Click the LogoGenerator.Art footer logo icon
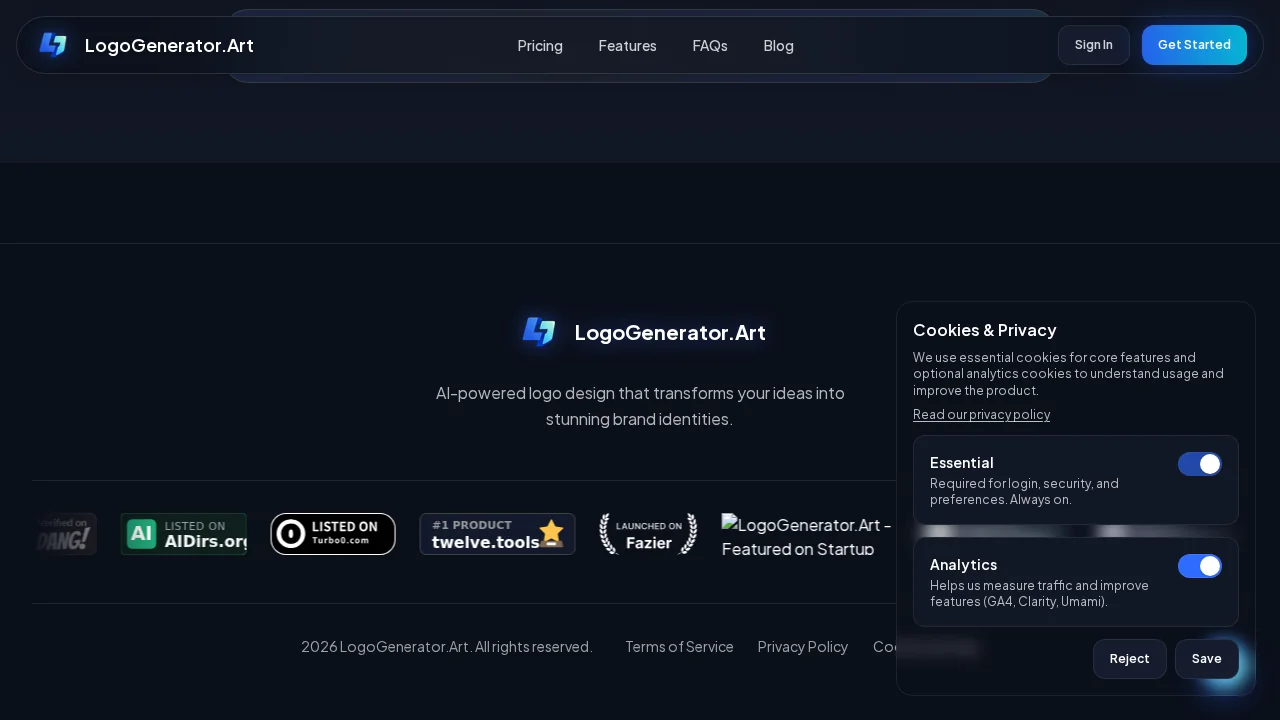The image size is (1280, 720). pos(539,332)
